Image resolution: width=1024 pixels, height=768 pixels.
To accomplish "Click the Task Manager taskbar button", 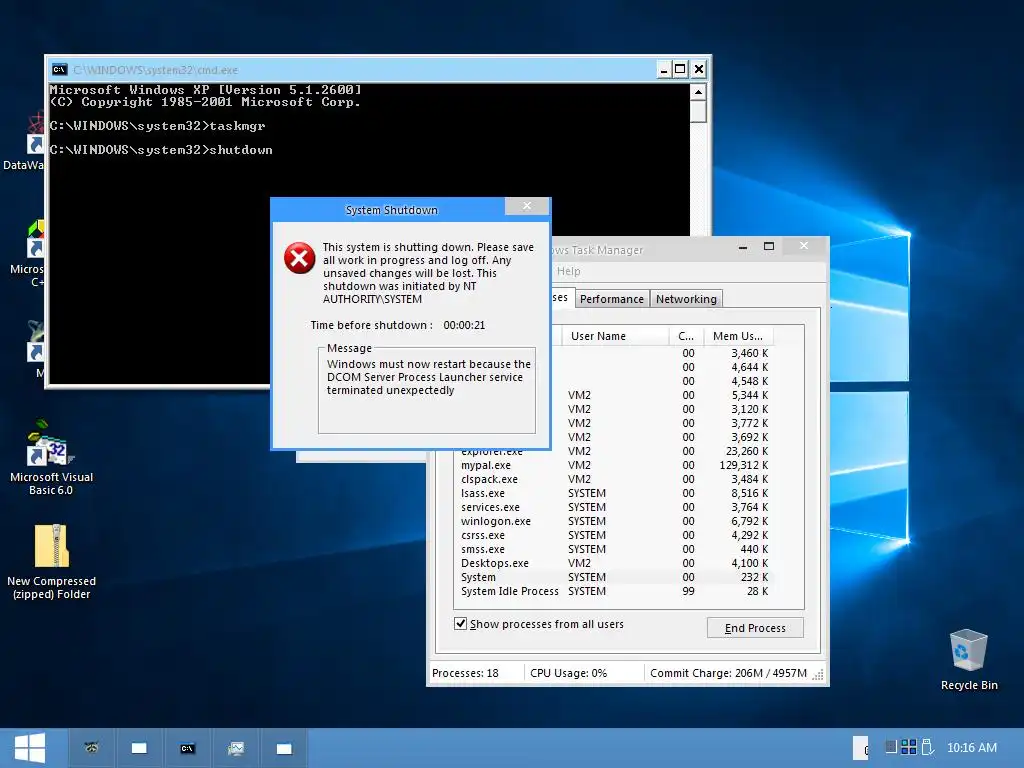I will [236, 748].
